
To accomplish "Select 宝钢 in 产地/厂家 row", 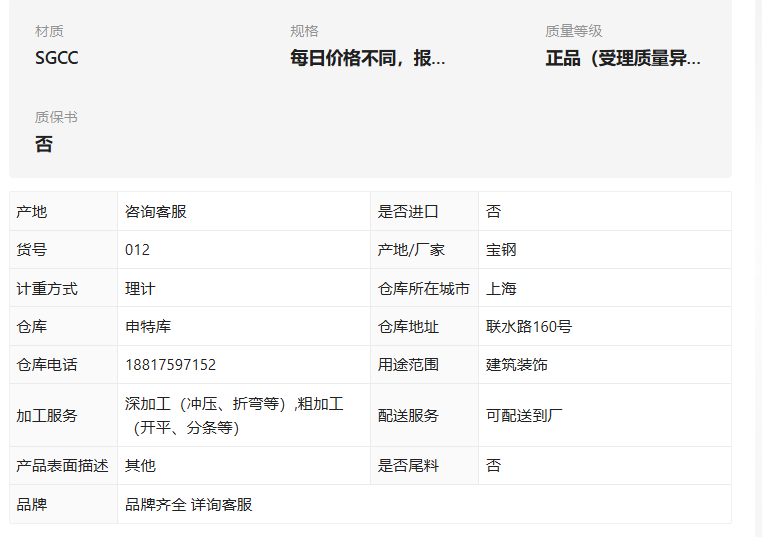I will tap(501, 250).
